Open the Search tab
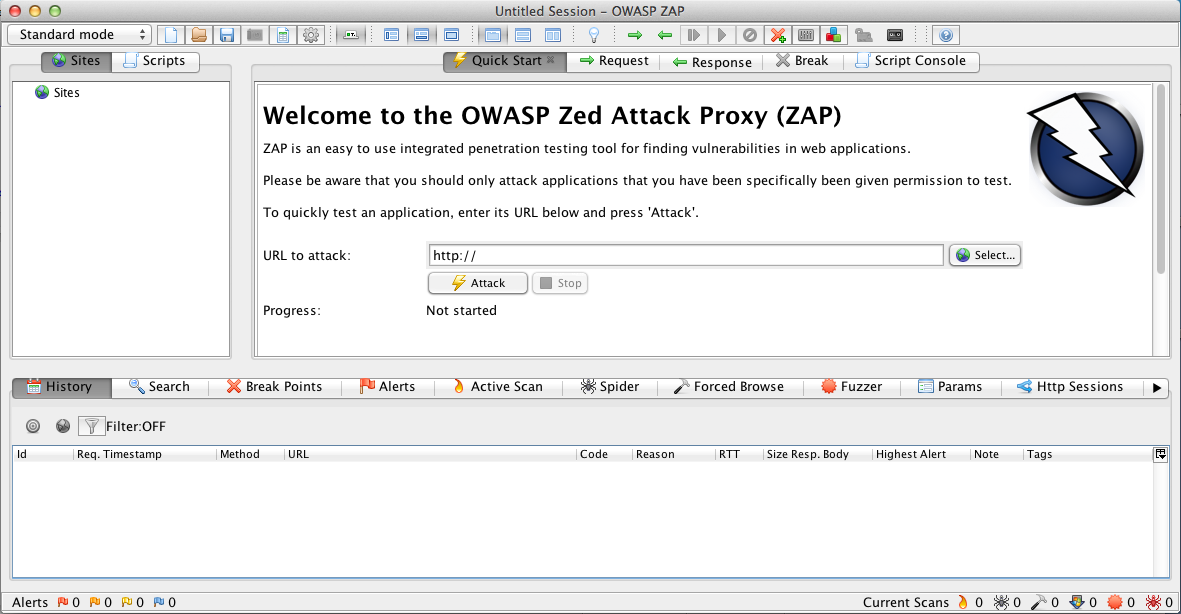This screenshot has height=614, width=1181. point(159,387)
